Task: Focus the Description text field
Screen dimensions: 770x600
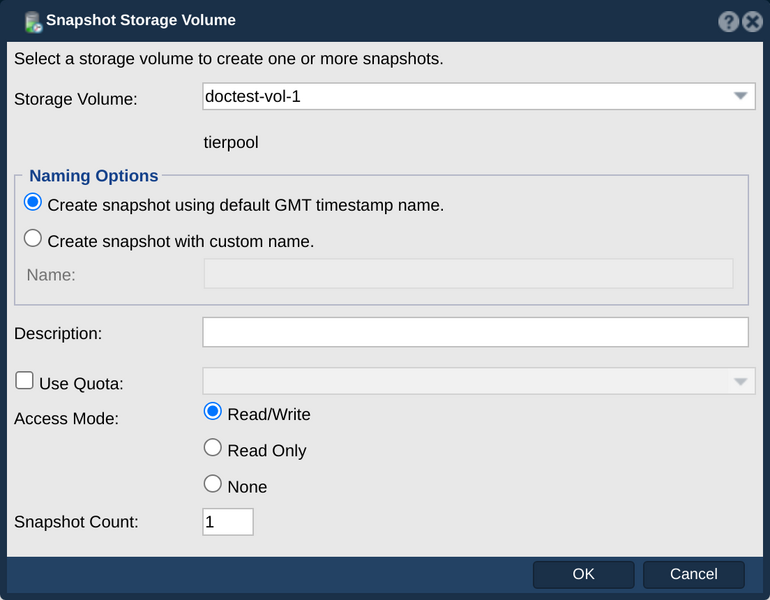Action: coord(475,332)
